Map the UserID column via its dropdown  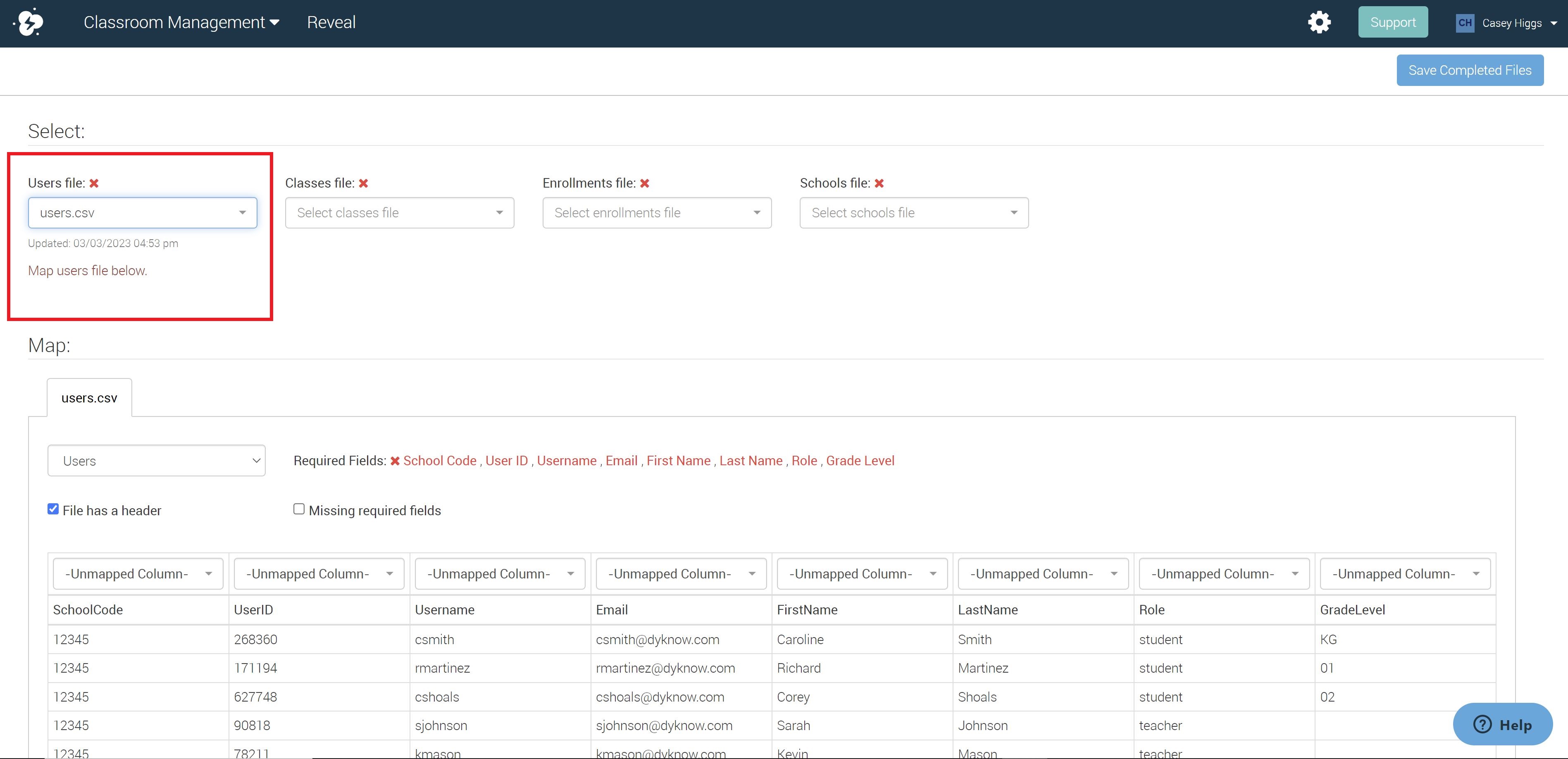pos(319,574)
